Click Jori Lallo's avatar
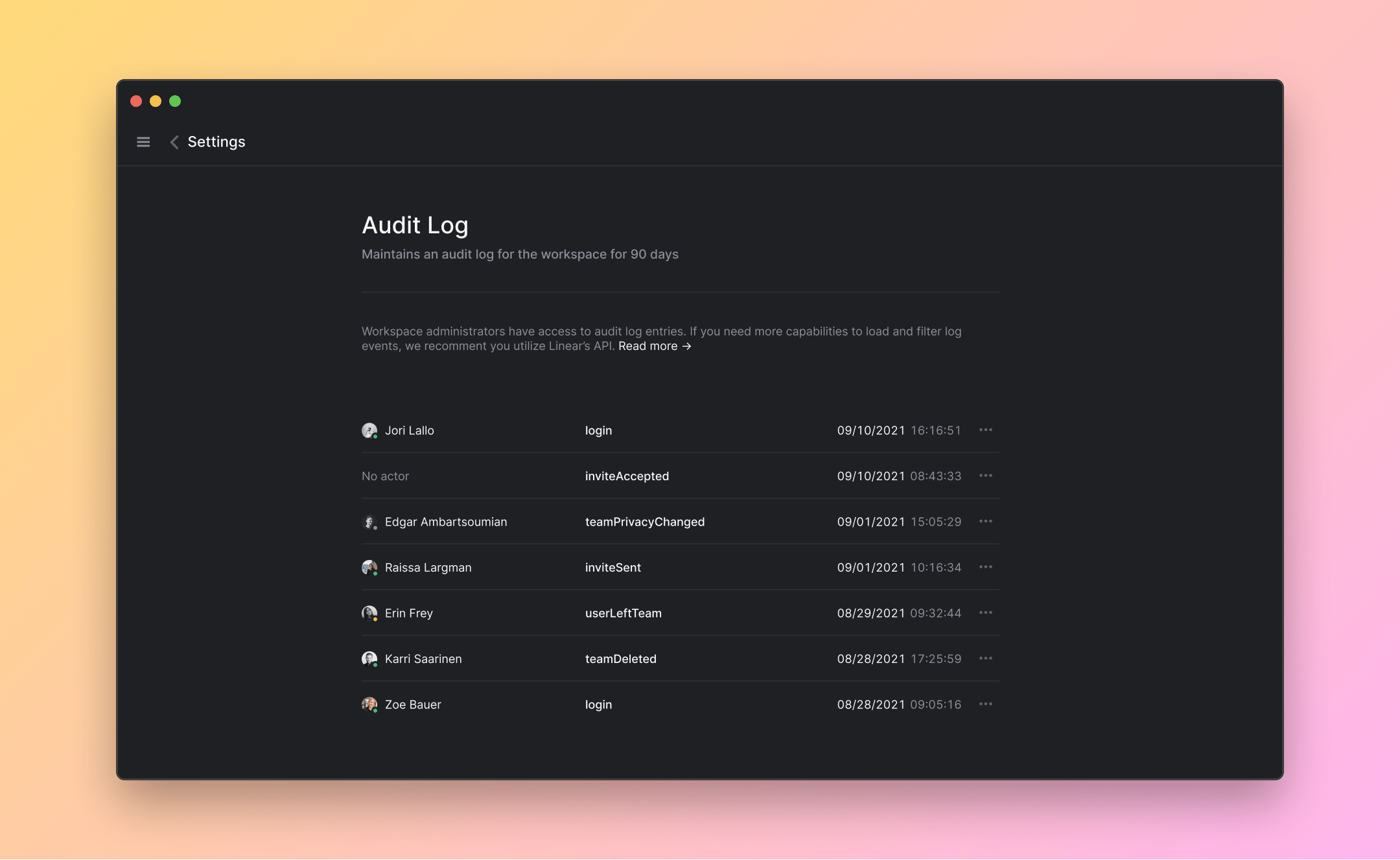 (x=369, y=430)
